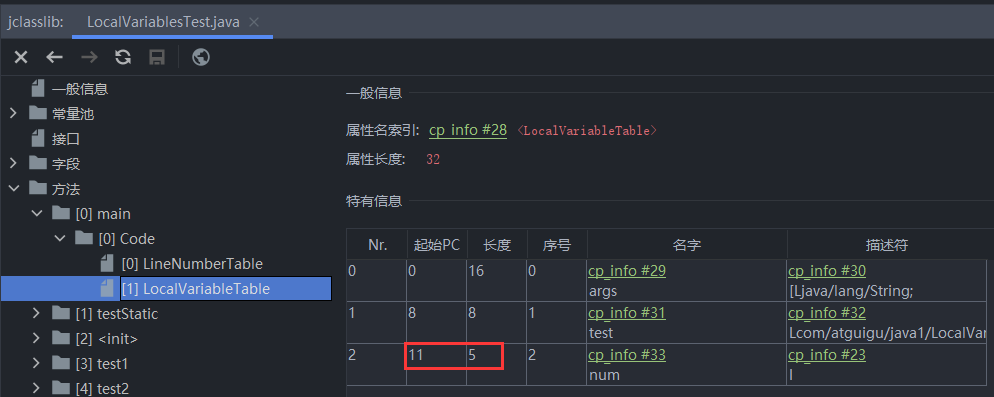Select the [1] testStatic tree node
The width and height of the screenshot is (994, 397).
(116, 313)
